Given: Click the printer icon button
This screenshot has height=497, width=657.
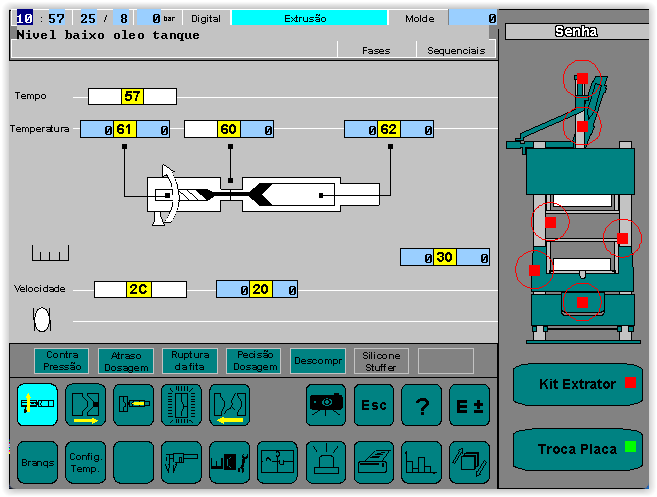Looking at the screenshot, I should coord(373,462).
